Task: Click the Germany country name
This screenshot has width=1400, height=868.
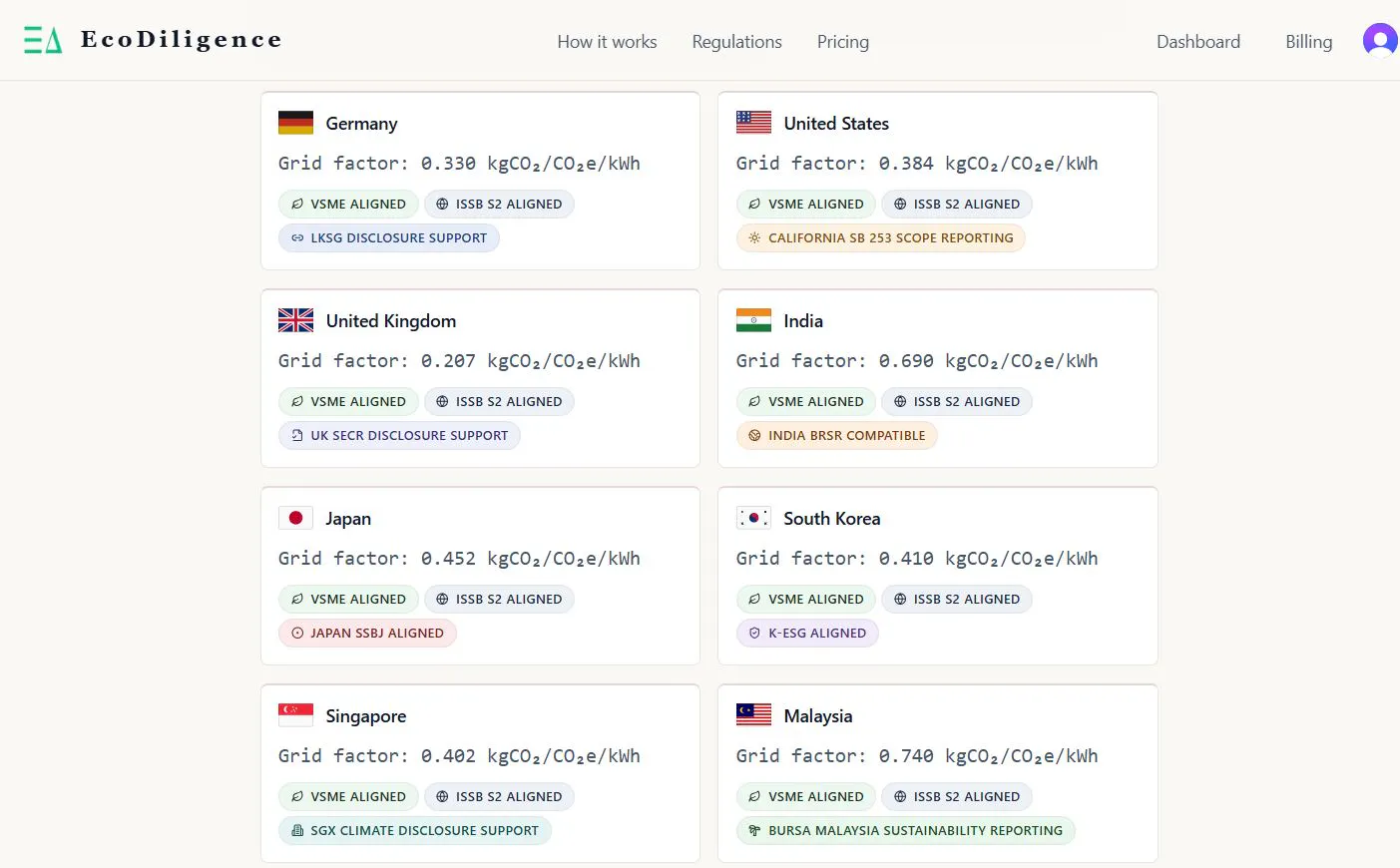Action: pyautogui.click(x=361, y=124)
